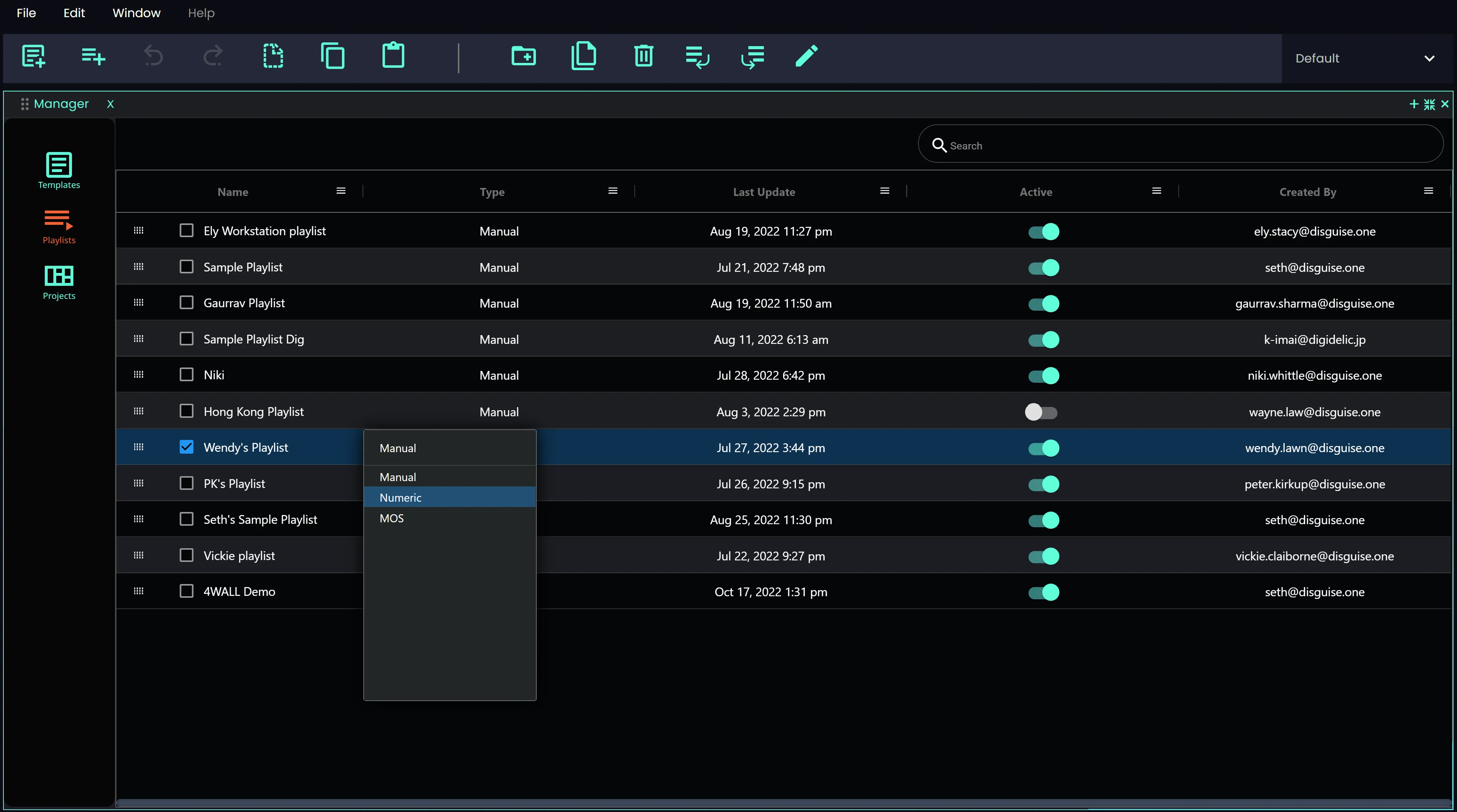The height and width of the screenshot is (812, 1457).
Task: Check the Niki playlist checkbox
Action: (186, 375)
